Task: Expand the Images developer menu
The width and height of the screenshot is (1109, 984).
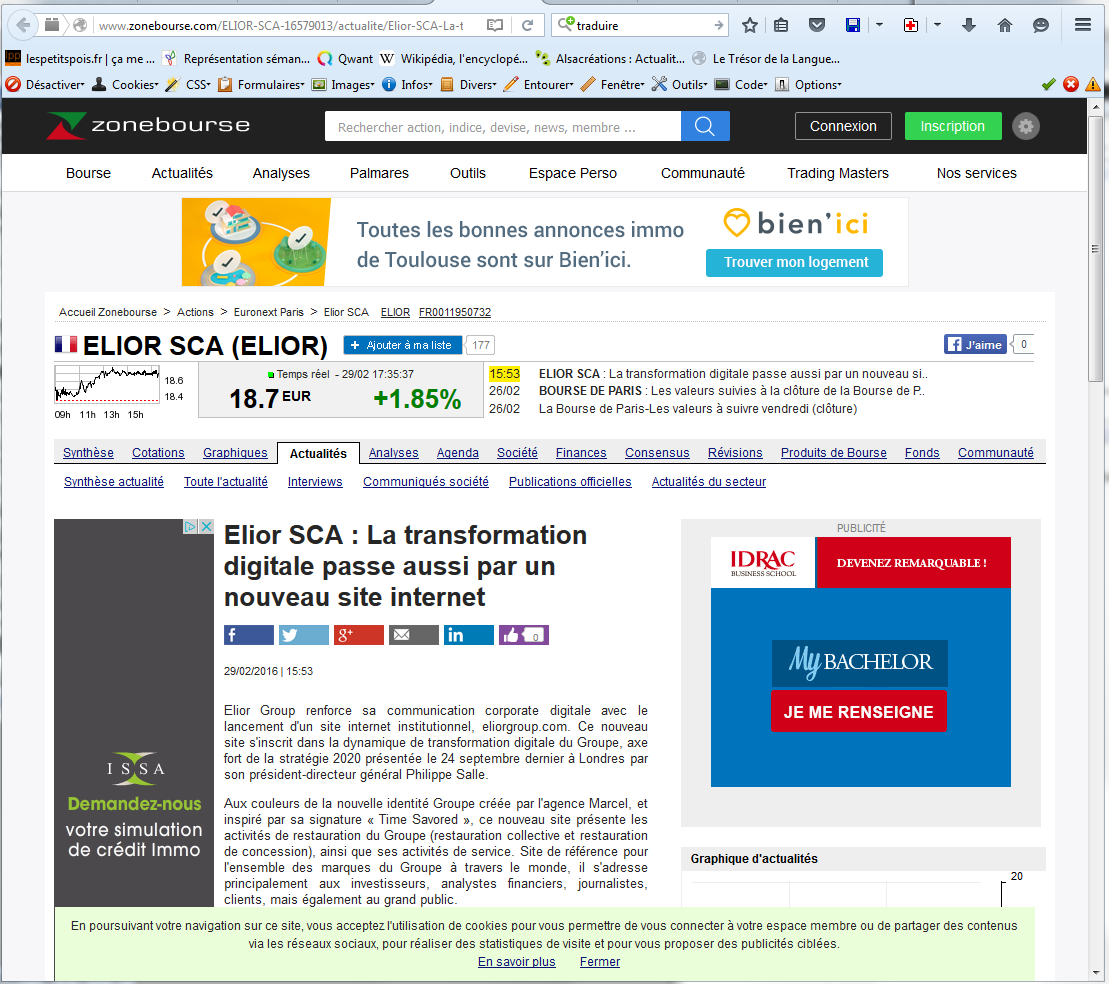Action: click(x=344, y=85)
